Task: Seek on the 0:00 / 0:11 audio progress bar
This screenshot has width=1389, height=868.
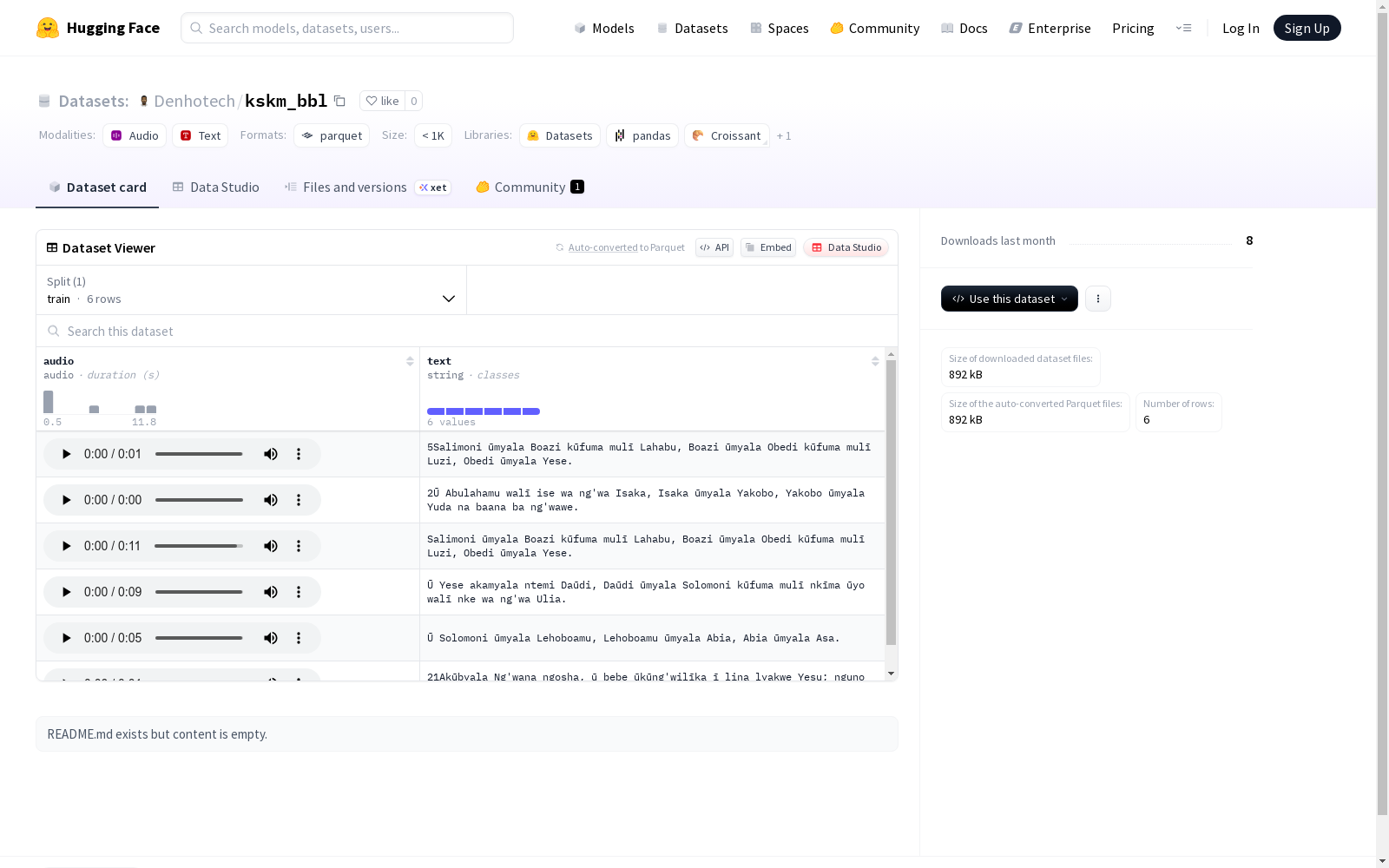Action: point(199,546)
